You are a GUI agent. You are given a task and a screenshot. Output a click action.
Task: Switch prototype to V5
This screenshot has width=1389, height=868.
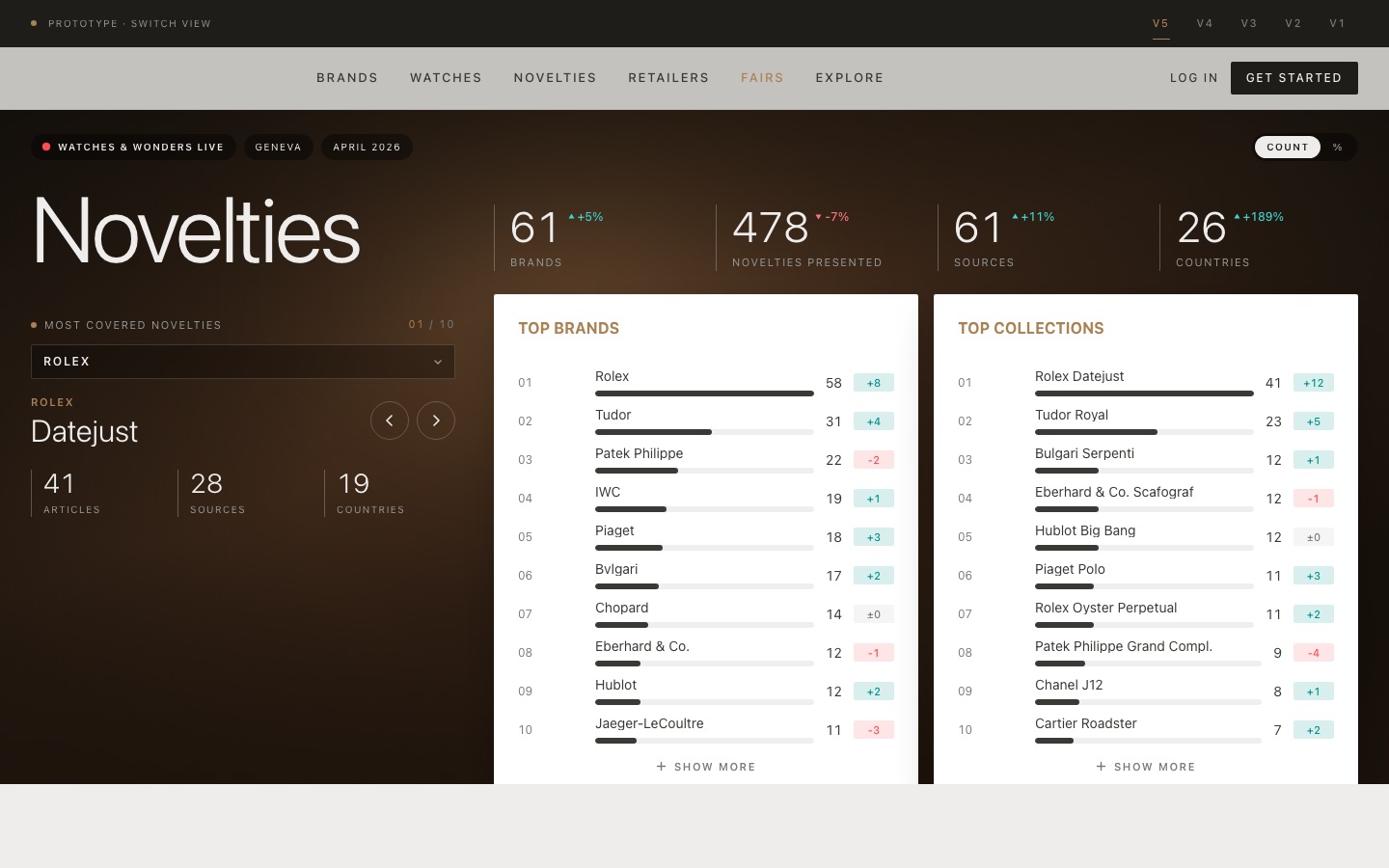[x=1161, y=23]
